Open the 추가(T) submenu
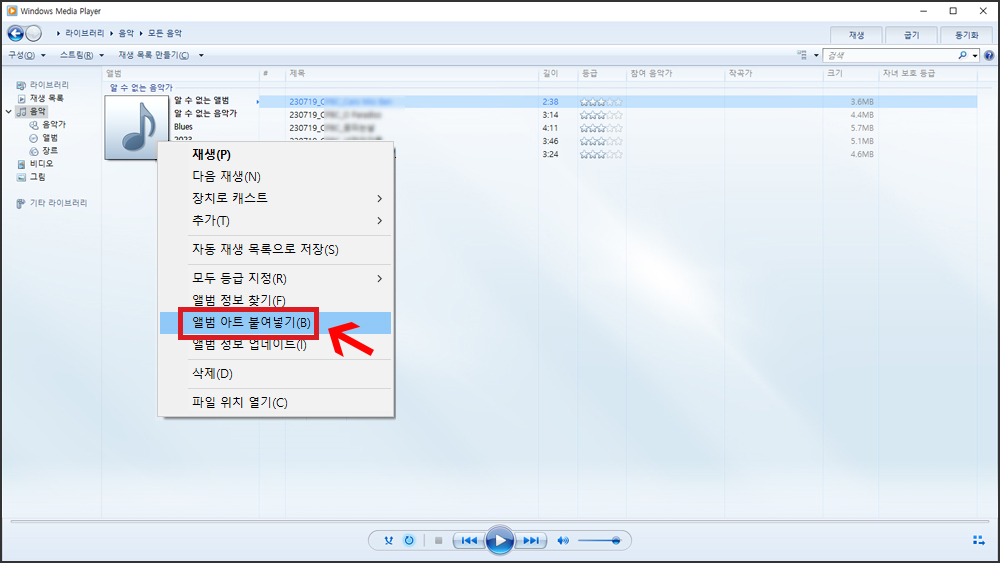Viewport: 1000px width, 563px height. [276, 221]
